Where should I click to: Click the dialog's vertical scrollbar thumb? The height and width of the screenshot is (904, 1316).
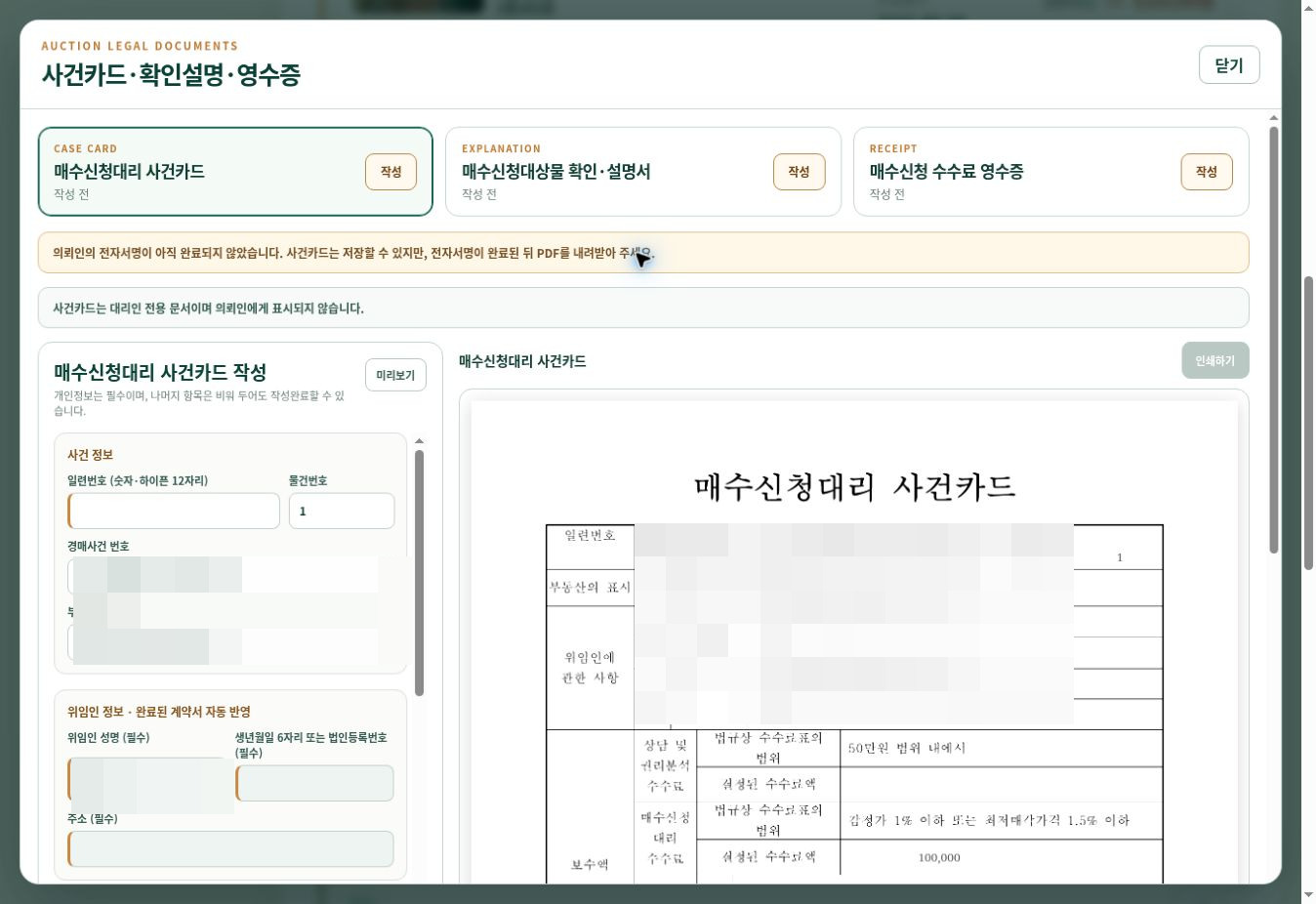pyautogui.click(x=1274, y=340)
